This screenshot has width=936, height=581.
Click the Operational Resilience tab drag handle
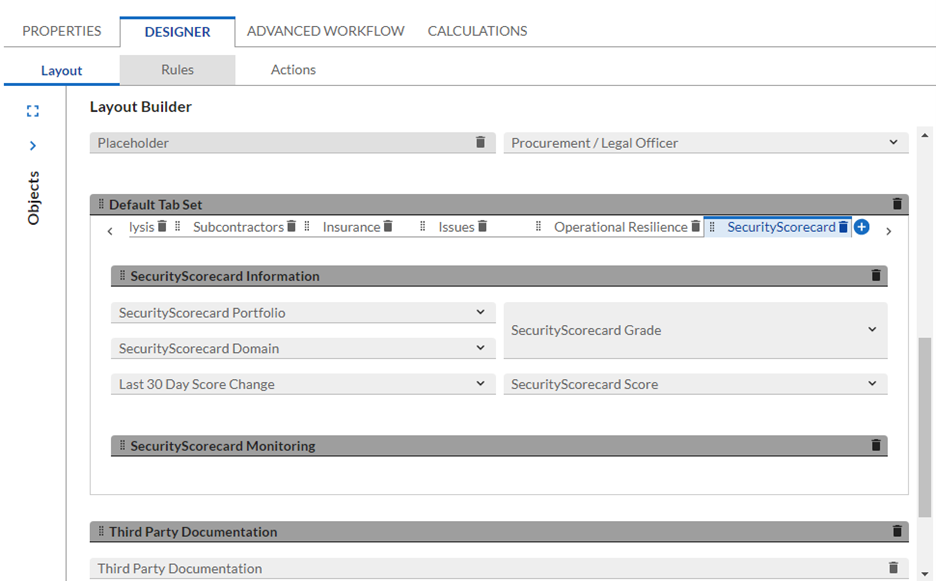pyautogui.click(x=538, y=226)
